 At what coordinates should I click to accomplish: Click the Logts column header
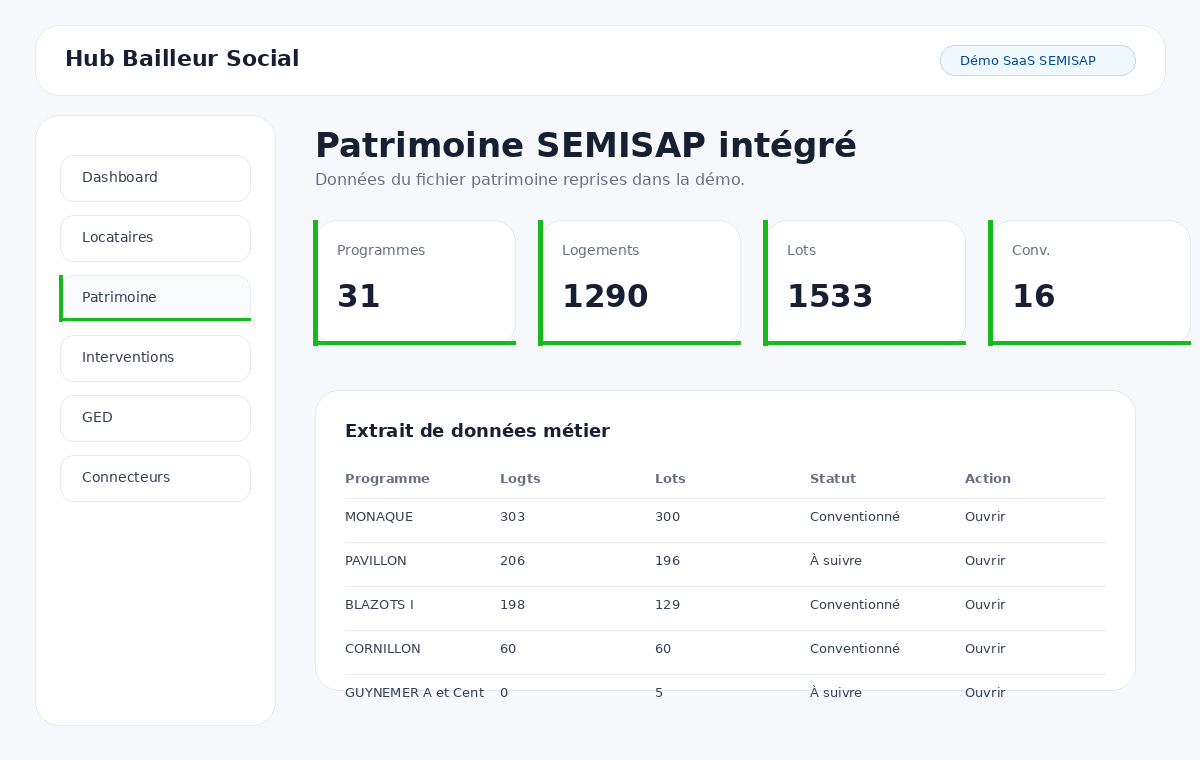[x=520, y=479]
